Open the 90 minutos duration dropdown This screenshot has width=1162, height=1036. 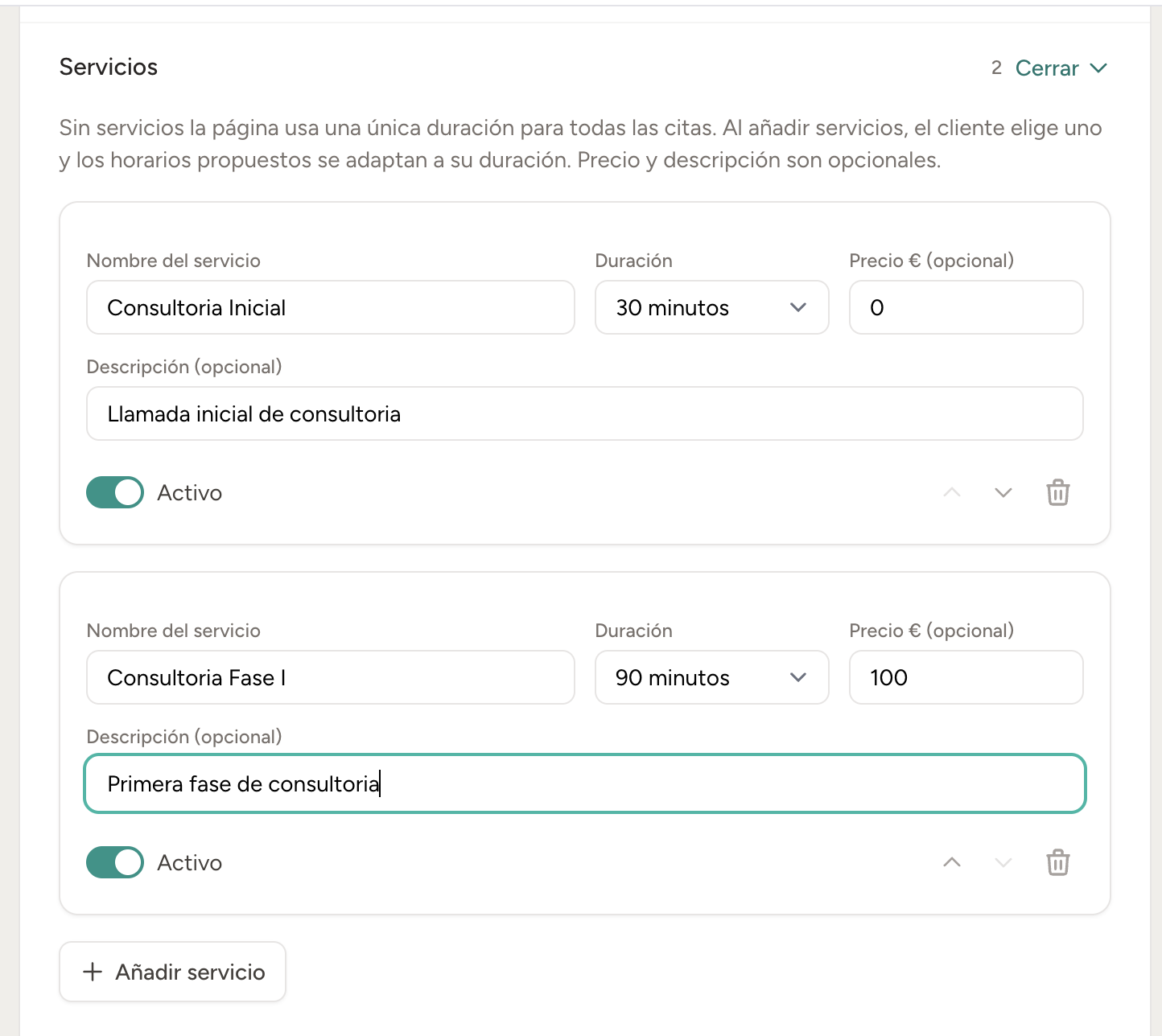[712, 677]
